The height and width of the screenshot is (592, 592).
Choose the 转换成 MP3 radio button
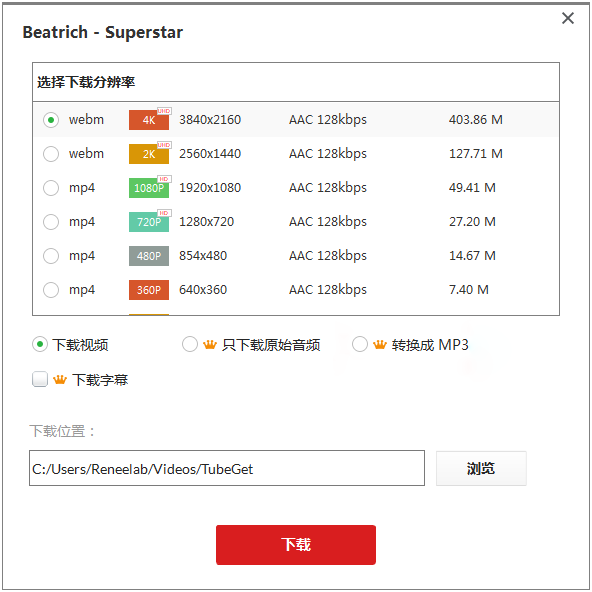359,344
